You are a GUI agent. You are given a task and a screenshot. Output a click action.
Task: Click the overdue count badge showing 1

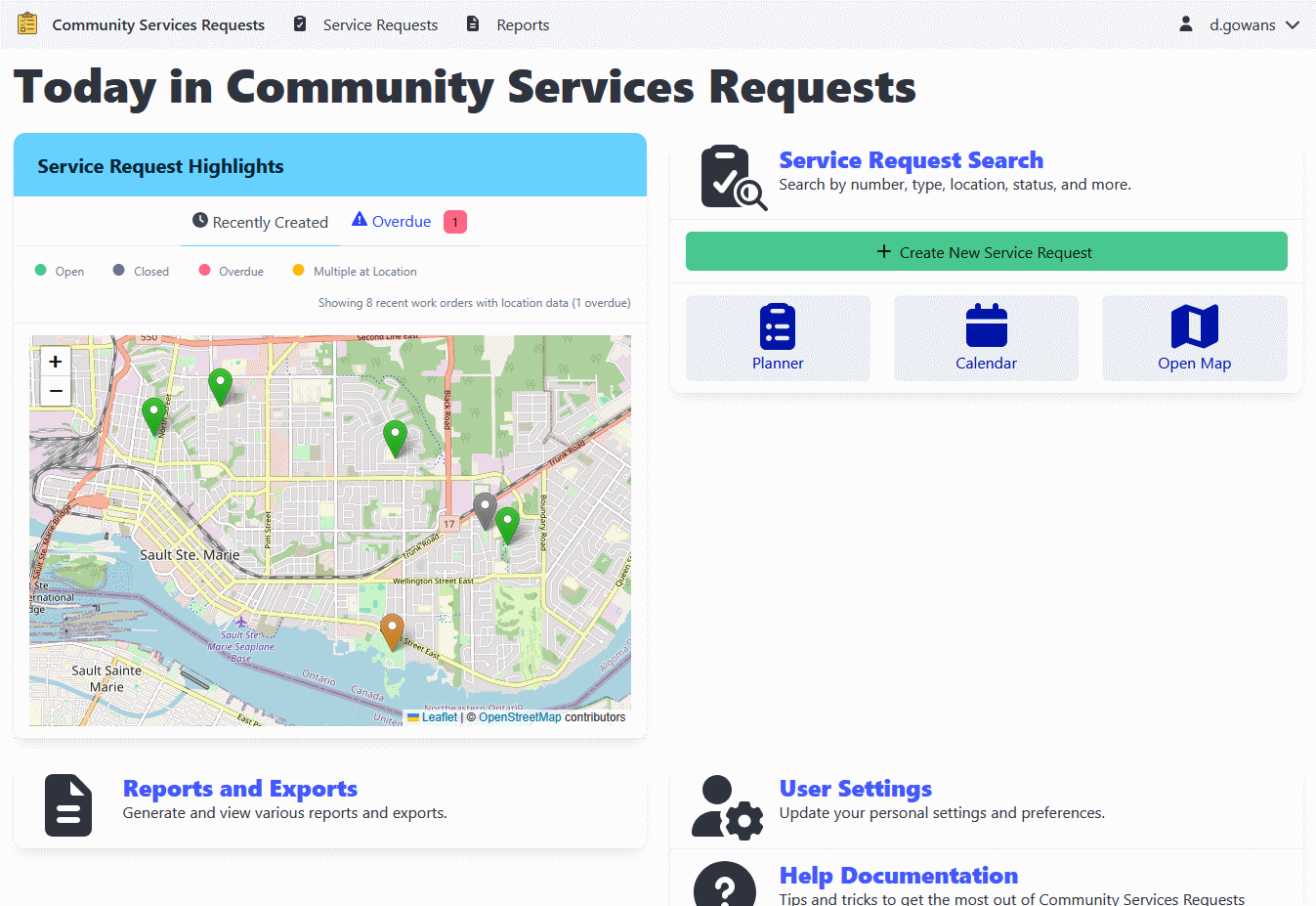455,222
